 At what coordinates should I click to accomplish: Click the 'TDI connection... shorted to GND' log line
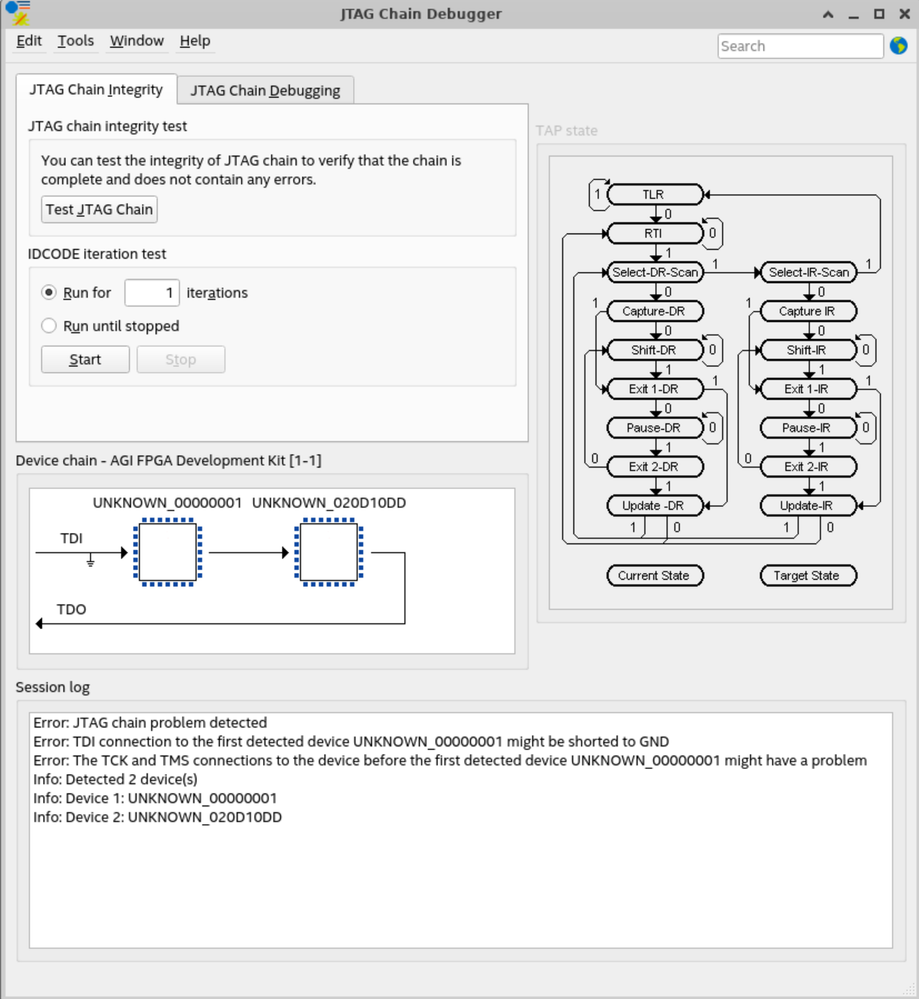[x=351, y=742]
